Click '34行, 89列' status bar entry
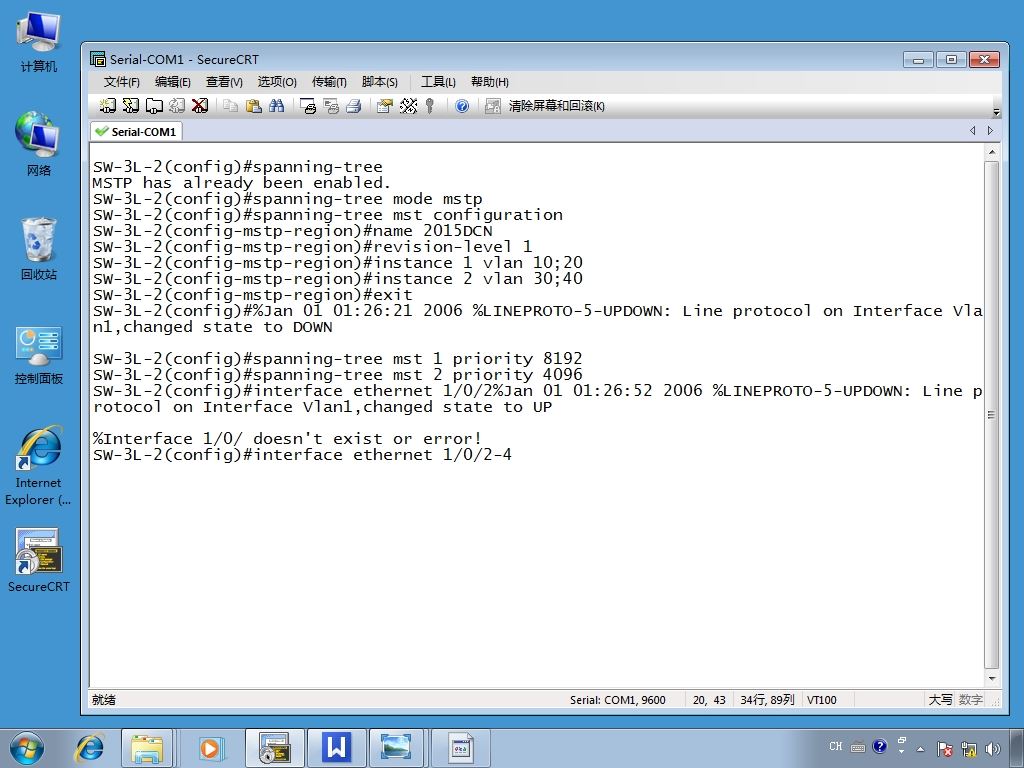 pos(767,700)
